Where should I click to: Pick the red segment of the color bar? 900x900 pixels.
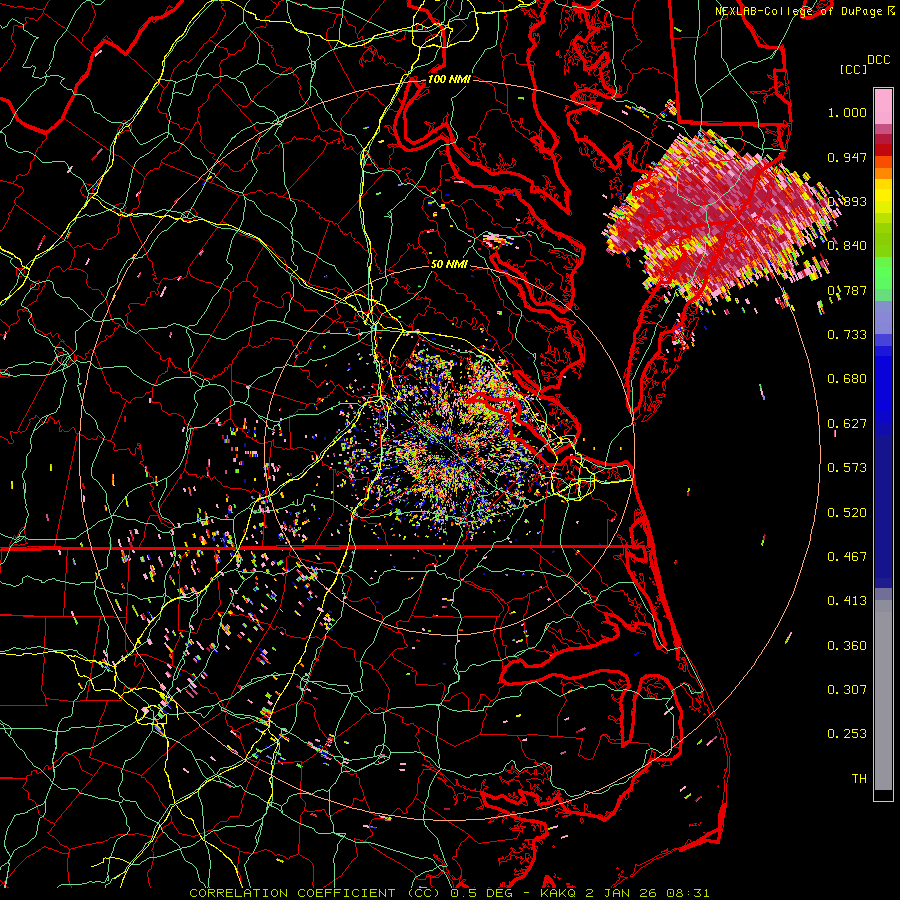(883, 150)
